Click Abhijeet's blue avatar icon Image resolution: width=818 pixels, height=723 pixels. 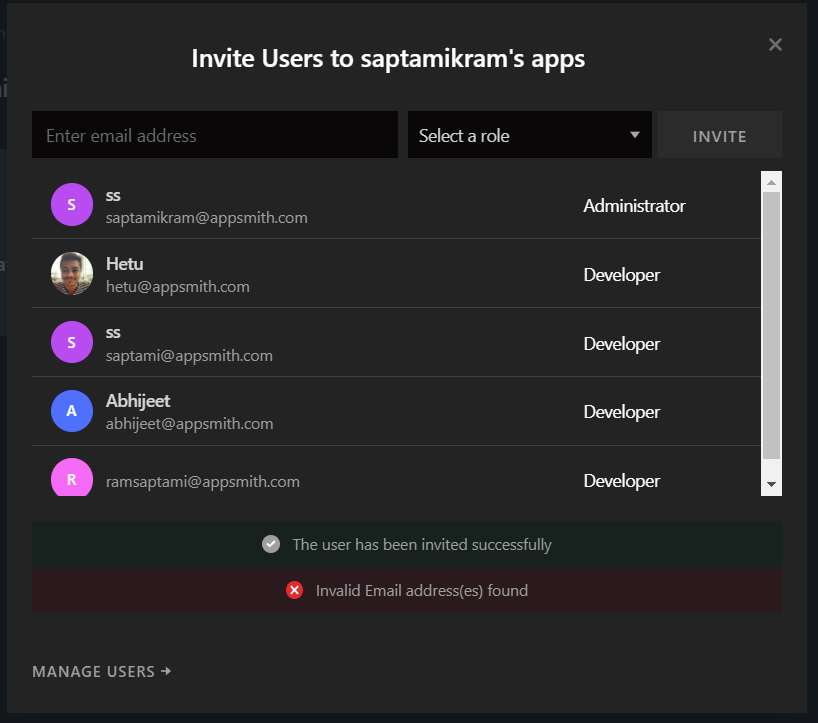(71, 410)
